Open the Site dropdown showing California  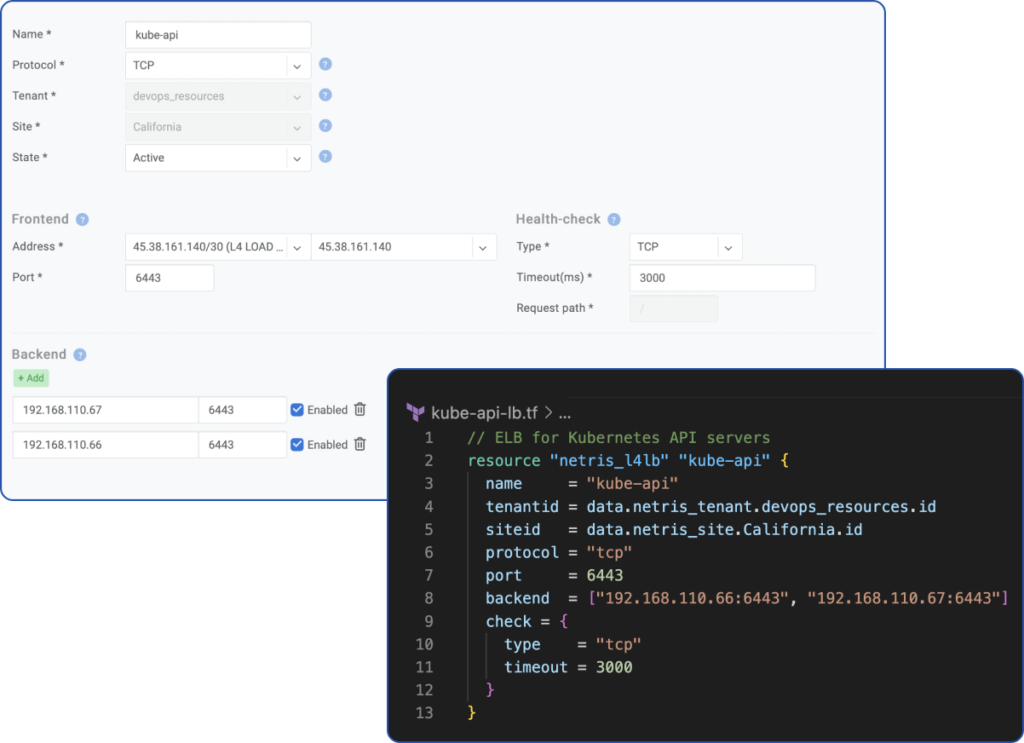click(x=218, y=127)
